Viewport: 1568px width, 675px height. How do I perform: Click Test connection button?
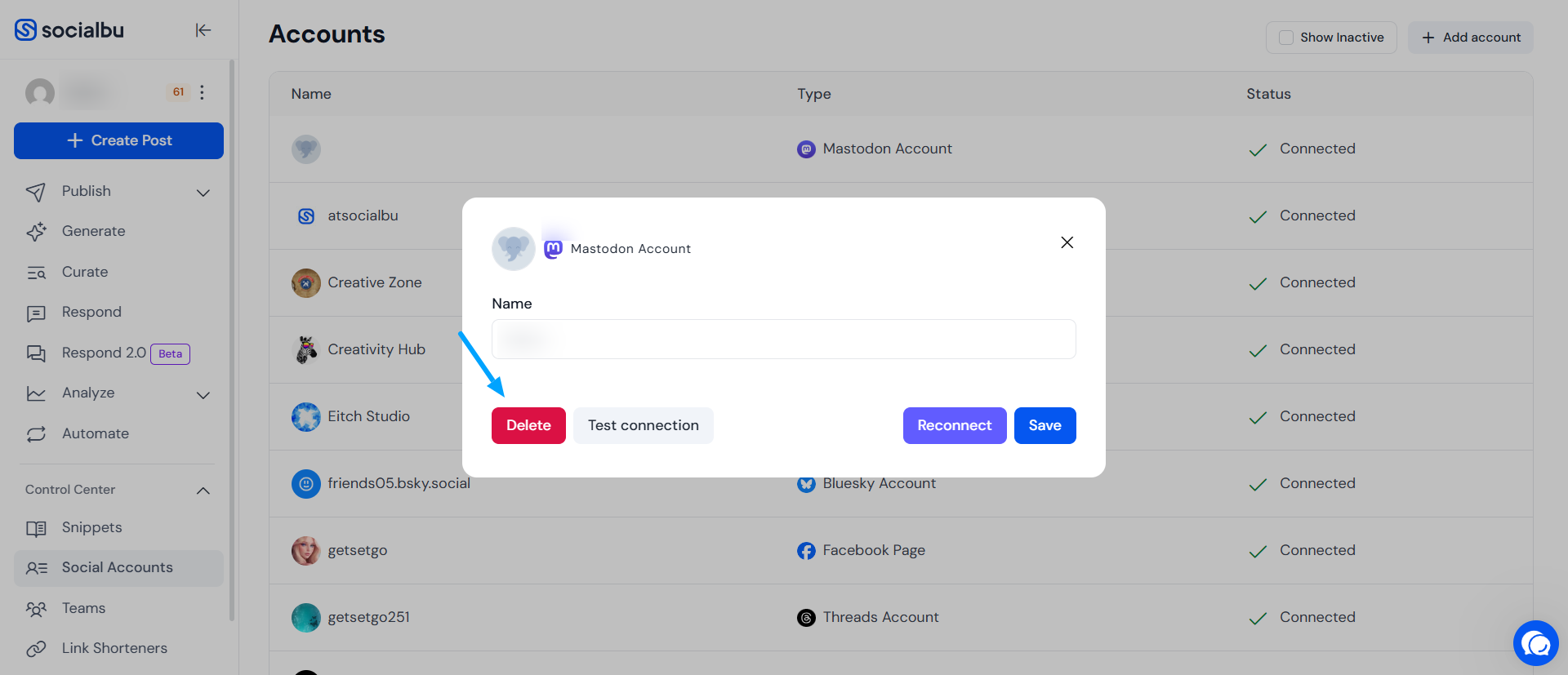pos(644,425)
